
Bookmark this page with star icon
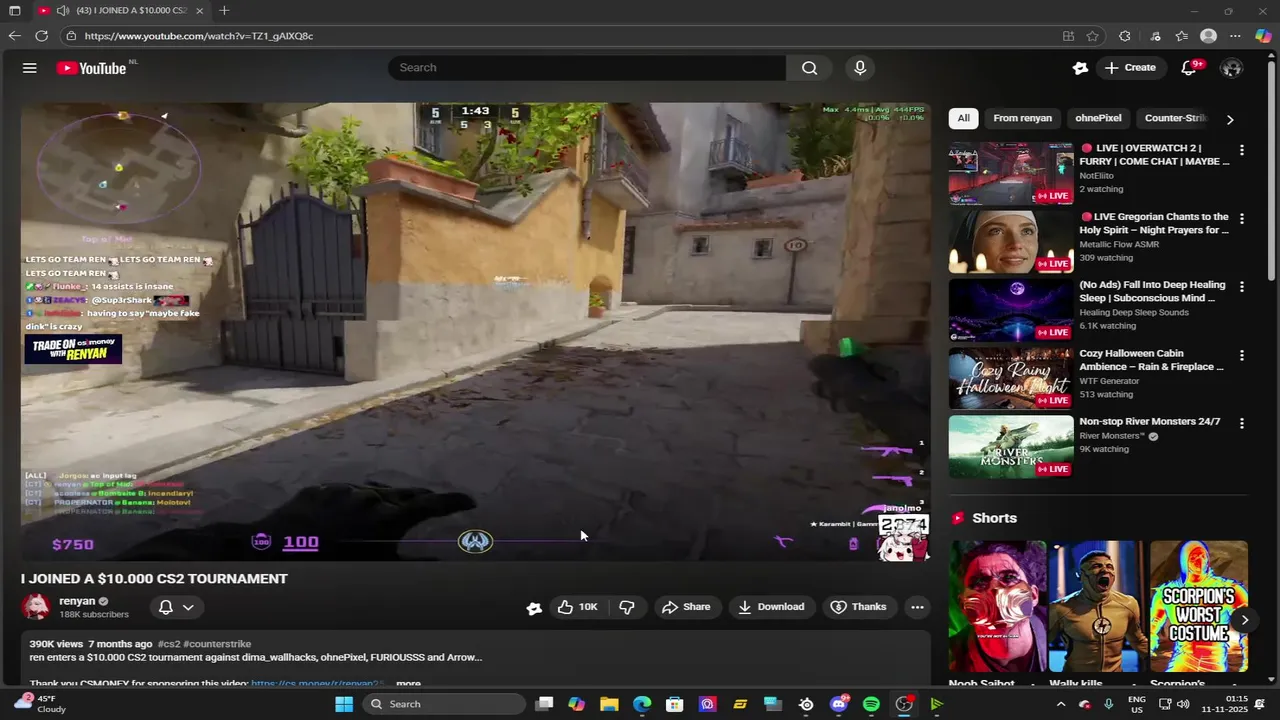click(x=1093, y=36)
